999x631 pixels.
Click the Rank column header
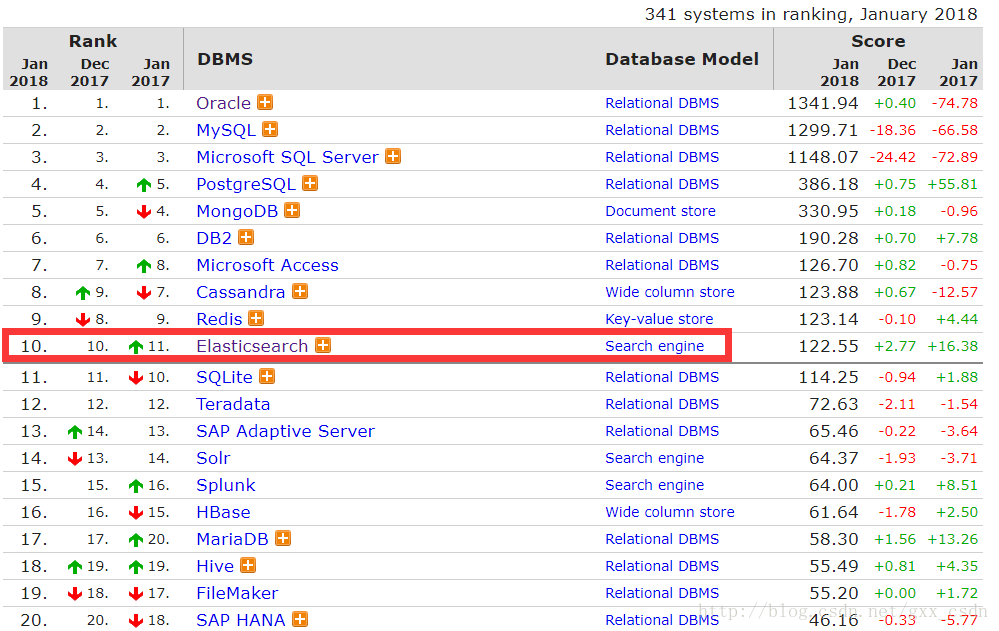93,41
